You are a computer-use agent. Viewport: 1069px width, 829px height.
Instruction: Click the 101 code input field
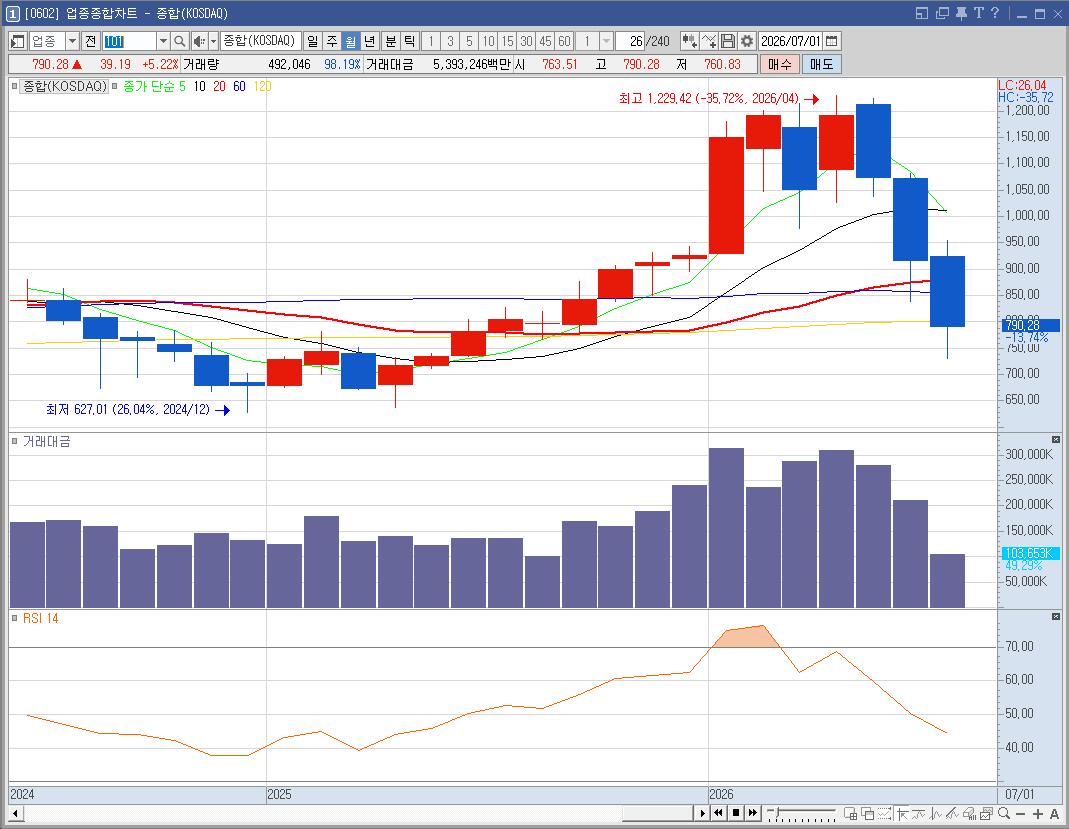130,42
